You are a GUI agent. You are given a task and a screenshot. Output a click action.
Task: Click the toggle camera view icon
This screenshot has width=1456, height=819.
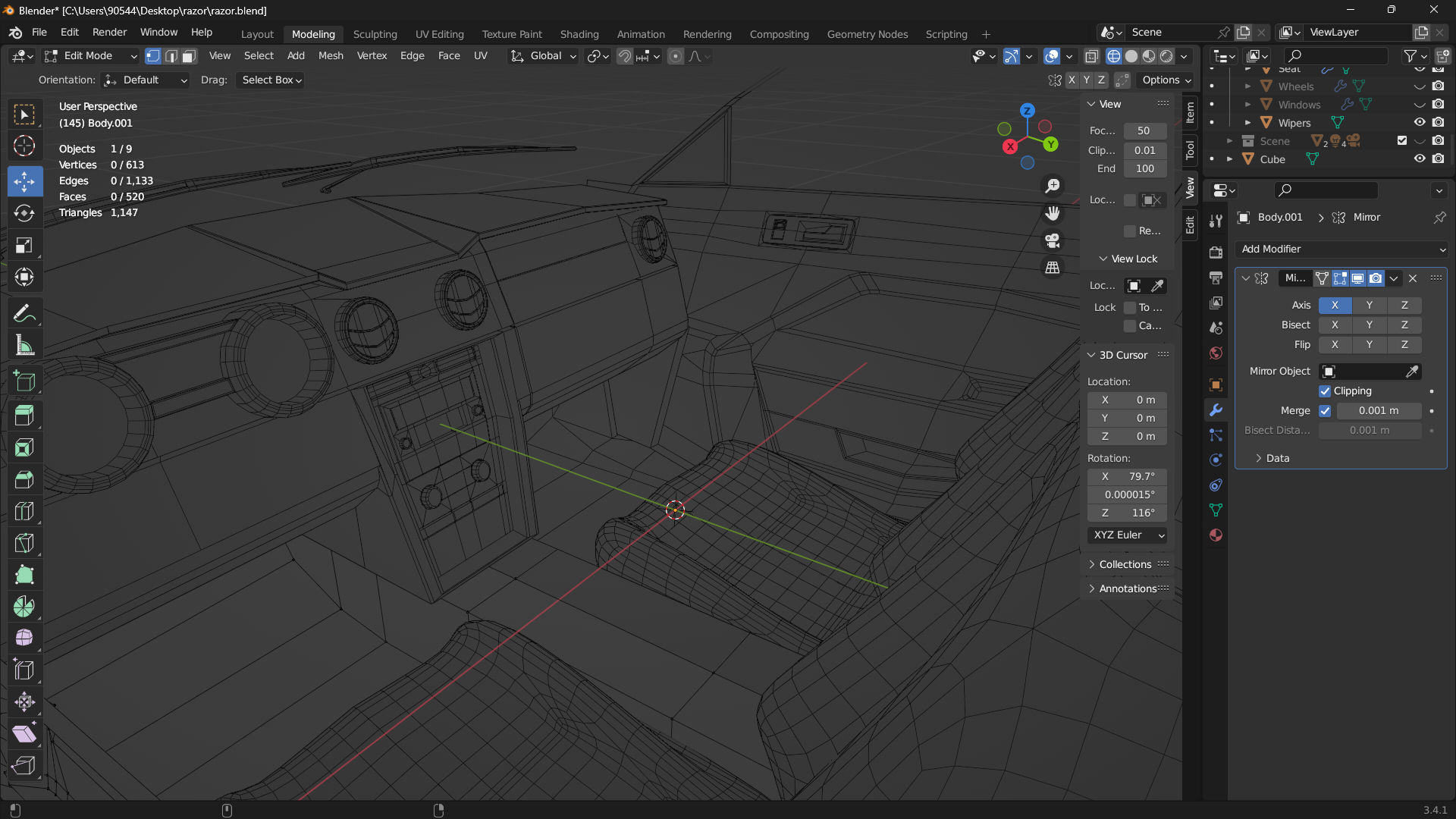(1053, 240)
